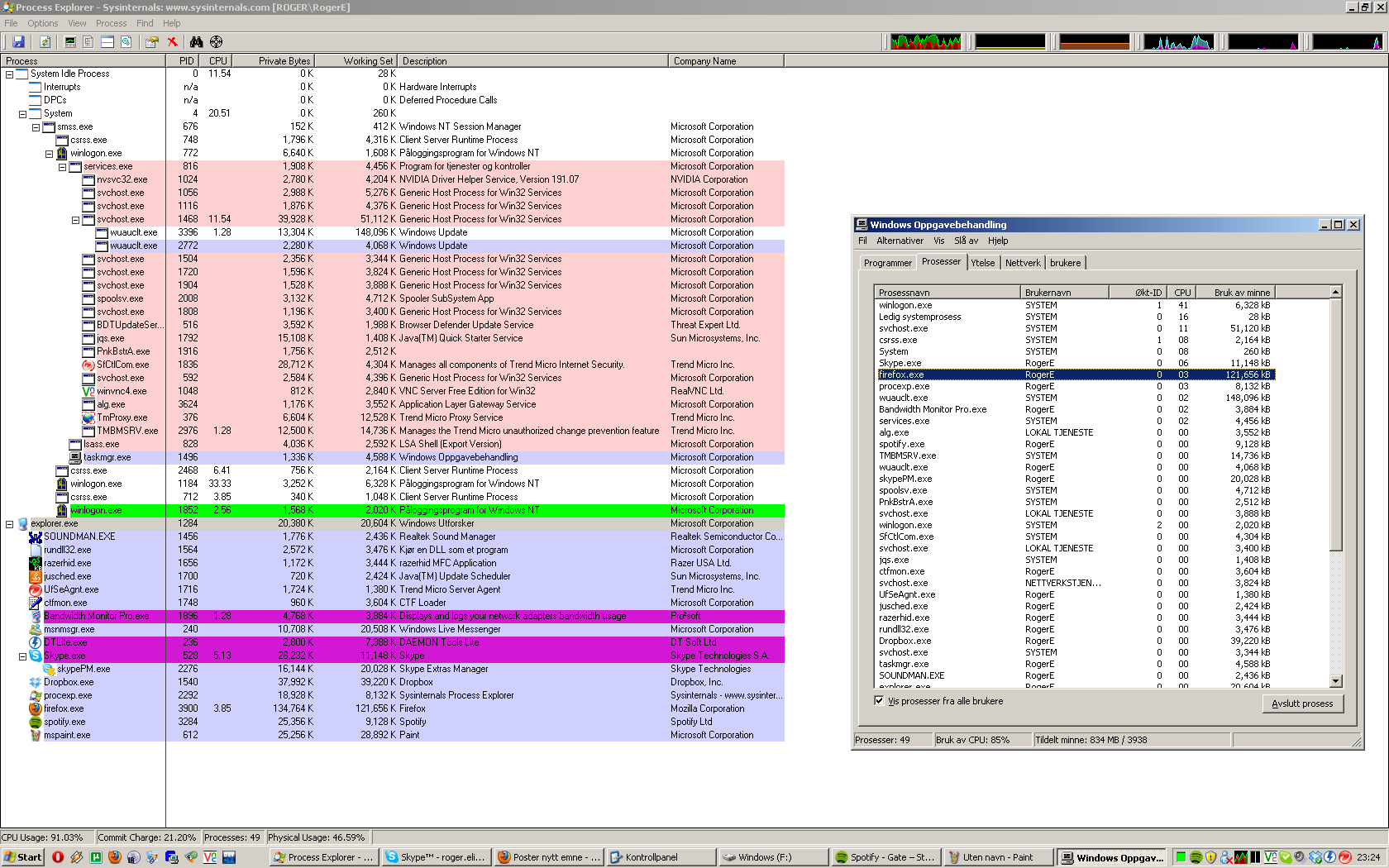The image size is (1389, 868).
Task: Collapse the System process tree node
Action: tap(22, 114)
